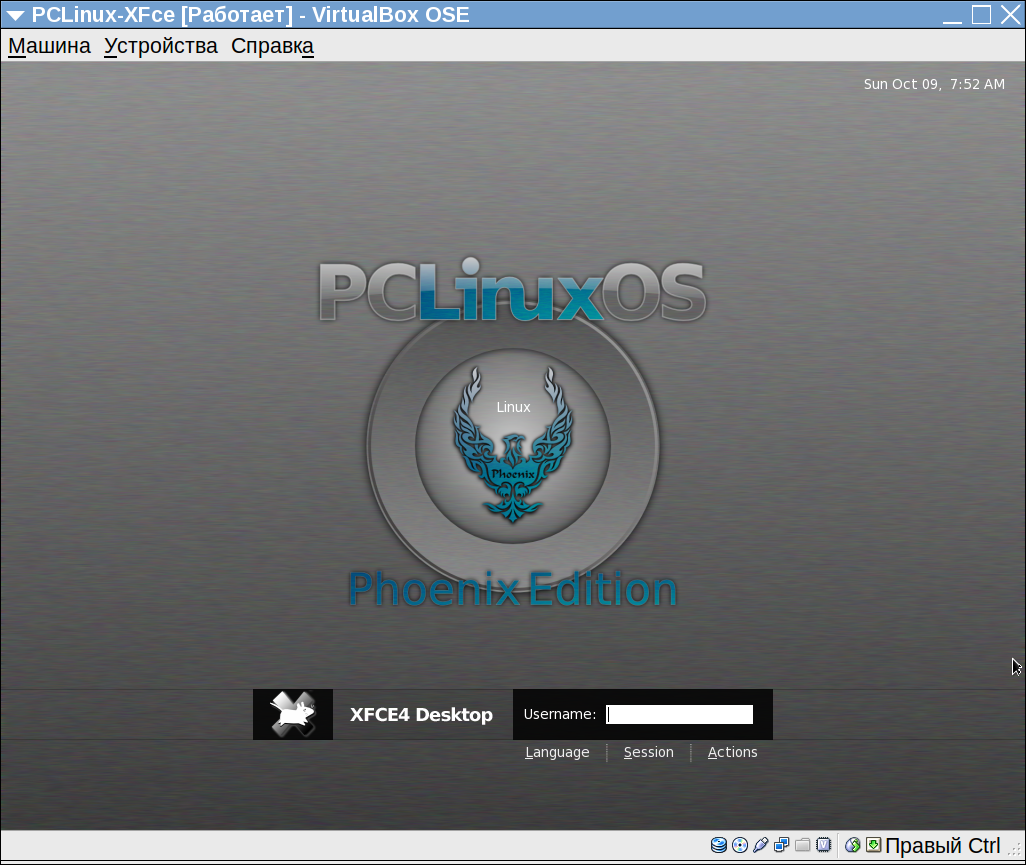Open the Справка menu
The width and height of the screenshot is (1026, 865).
click(x=272, y=46)
